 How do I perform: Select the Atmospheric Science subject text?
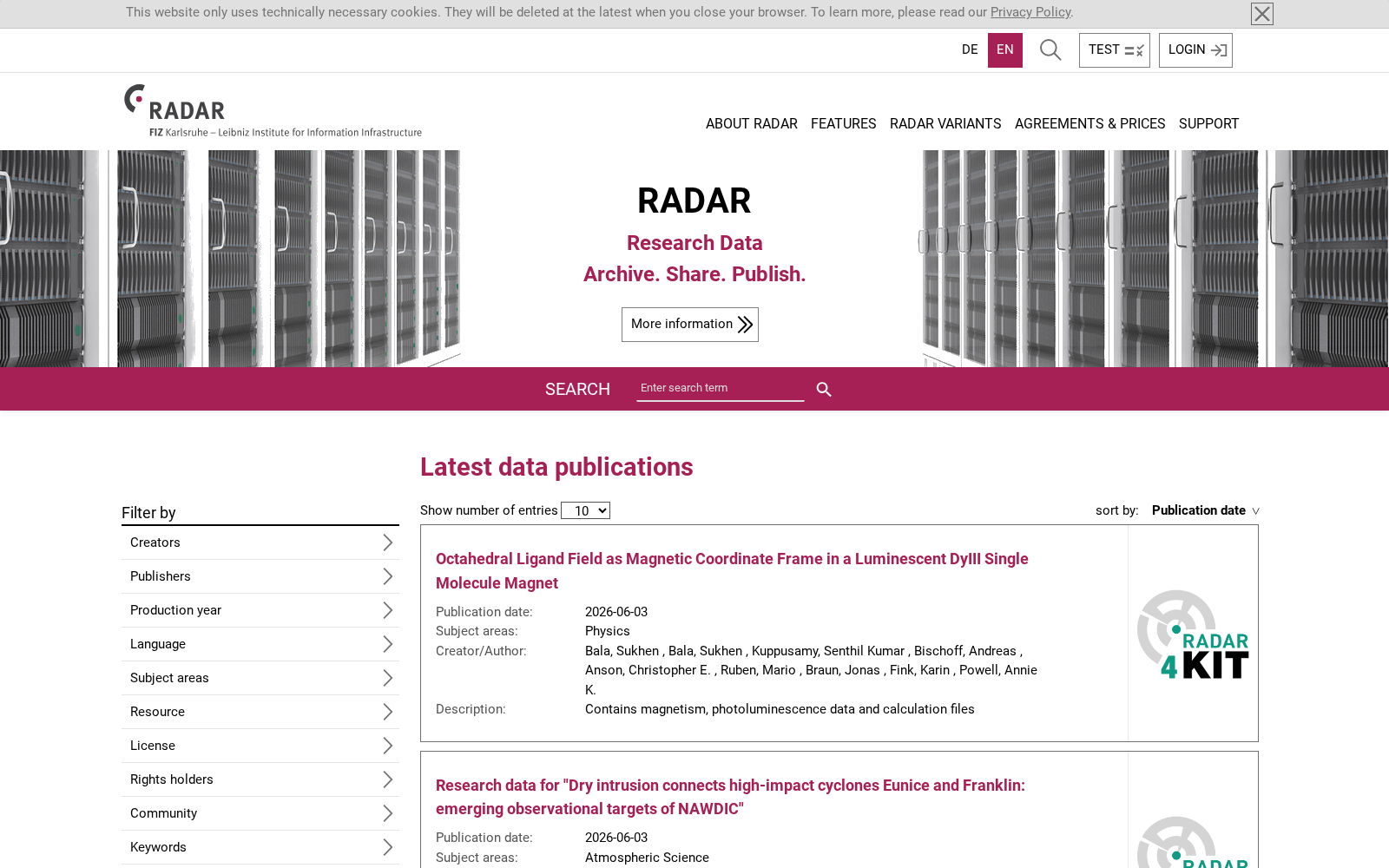point(647,858)
